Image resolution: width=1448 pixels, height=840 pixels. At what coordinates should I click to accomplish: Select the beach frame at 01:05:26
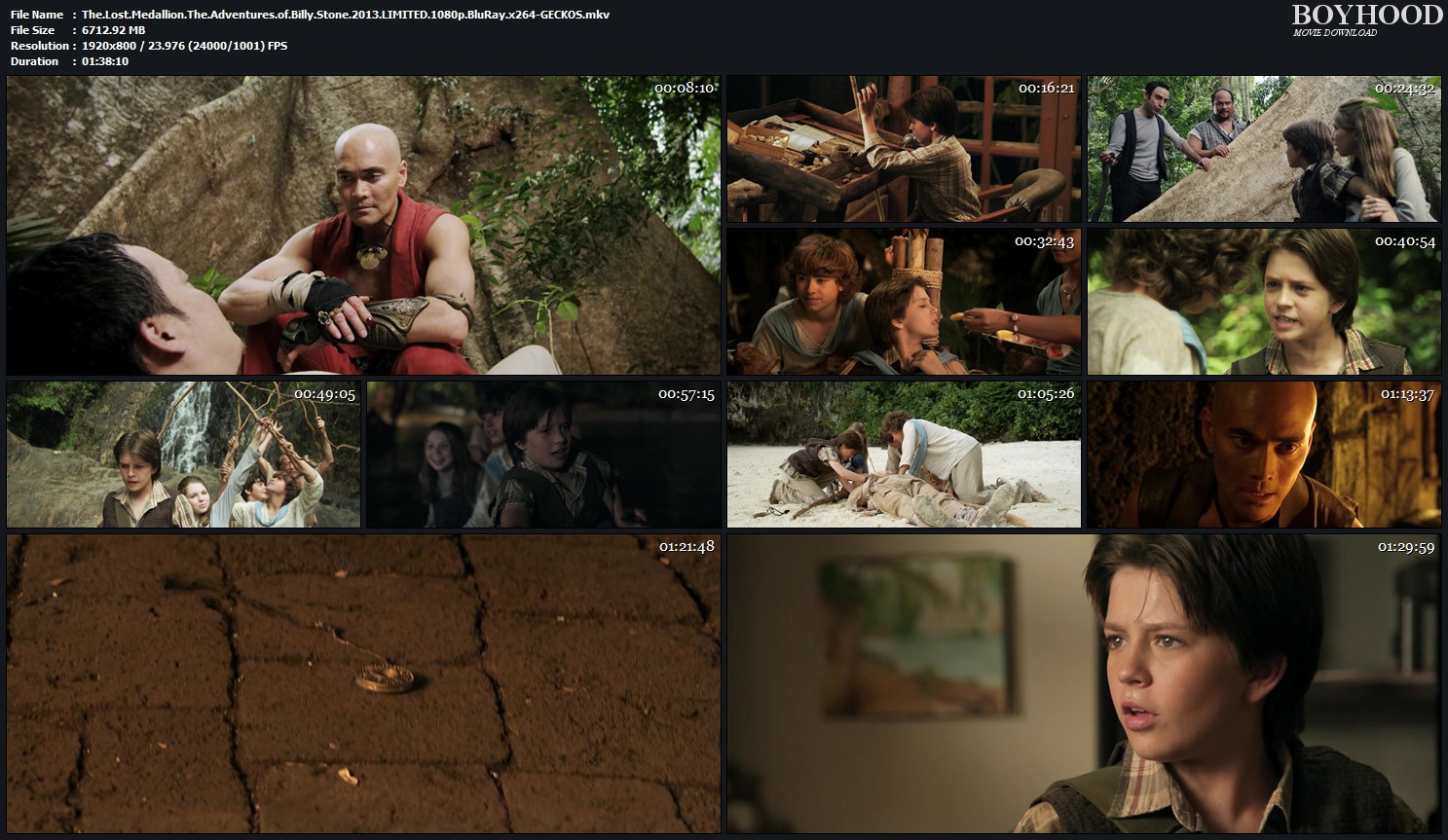click(x=904, y=455)
